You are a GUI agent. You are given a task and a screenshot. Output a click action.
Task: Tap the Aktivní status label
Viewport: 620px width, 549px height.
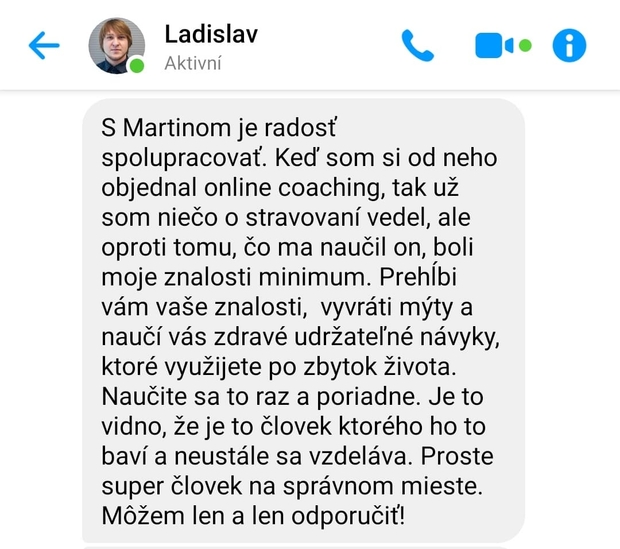click(x=193, y=63)
